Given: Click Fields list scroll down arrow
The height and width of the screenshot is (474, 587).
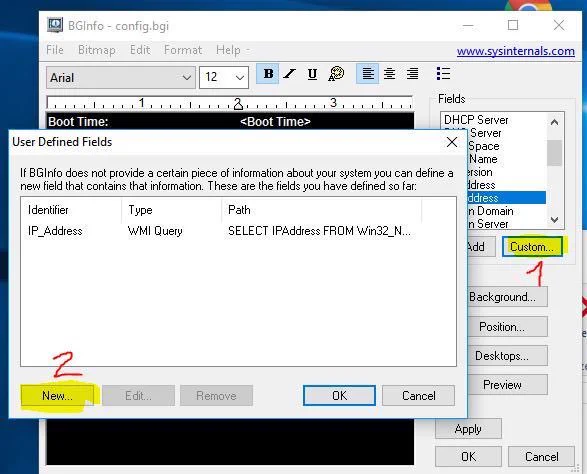Looking at the screenshot, I should tap(554, 220).
